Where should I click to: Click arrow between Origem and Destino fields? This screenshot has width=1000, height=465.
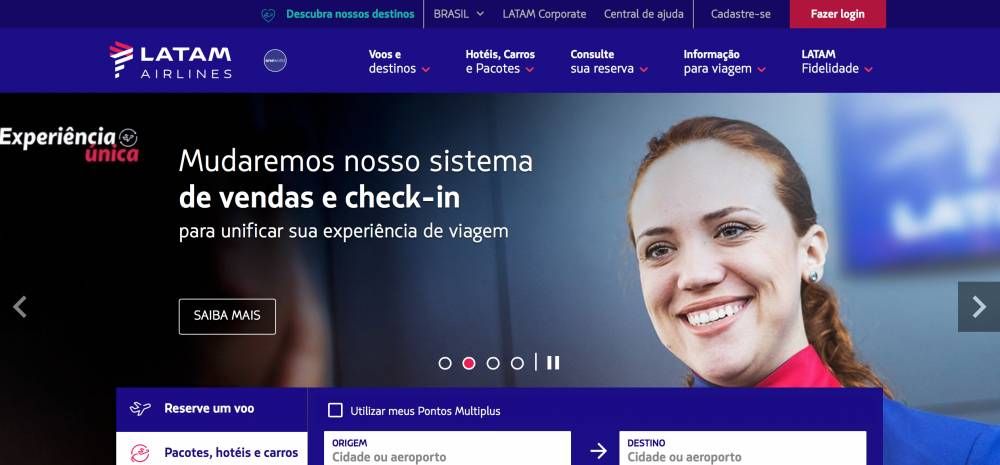click(x=598, y=452)
